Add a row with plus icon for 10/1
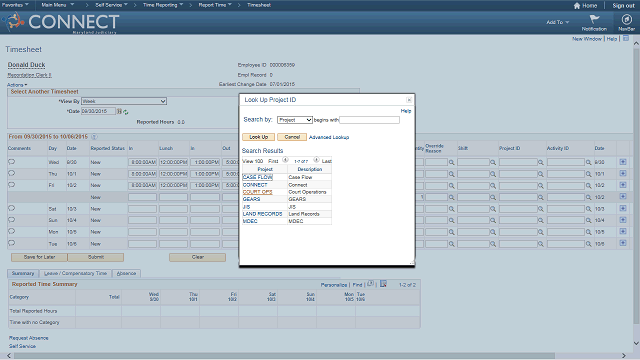 point(623,173)
